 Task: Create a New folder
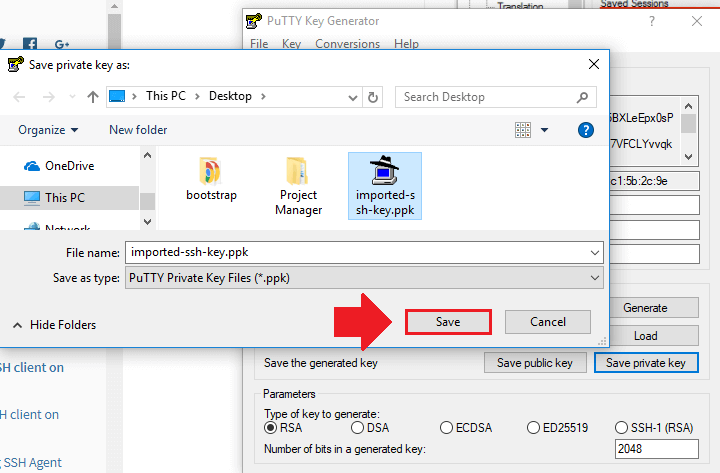click(138, 130)
